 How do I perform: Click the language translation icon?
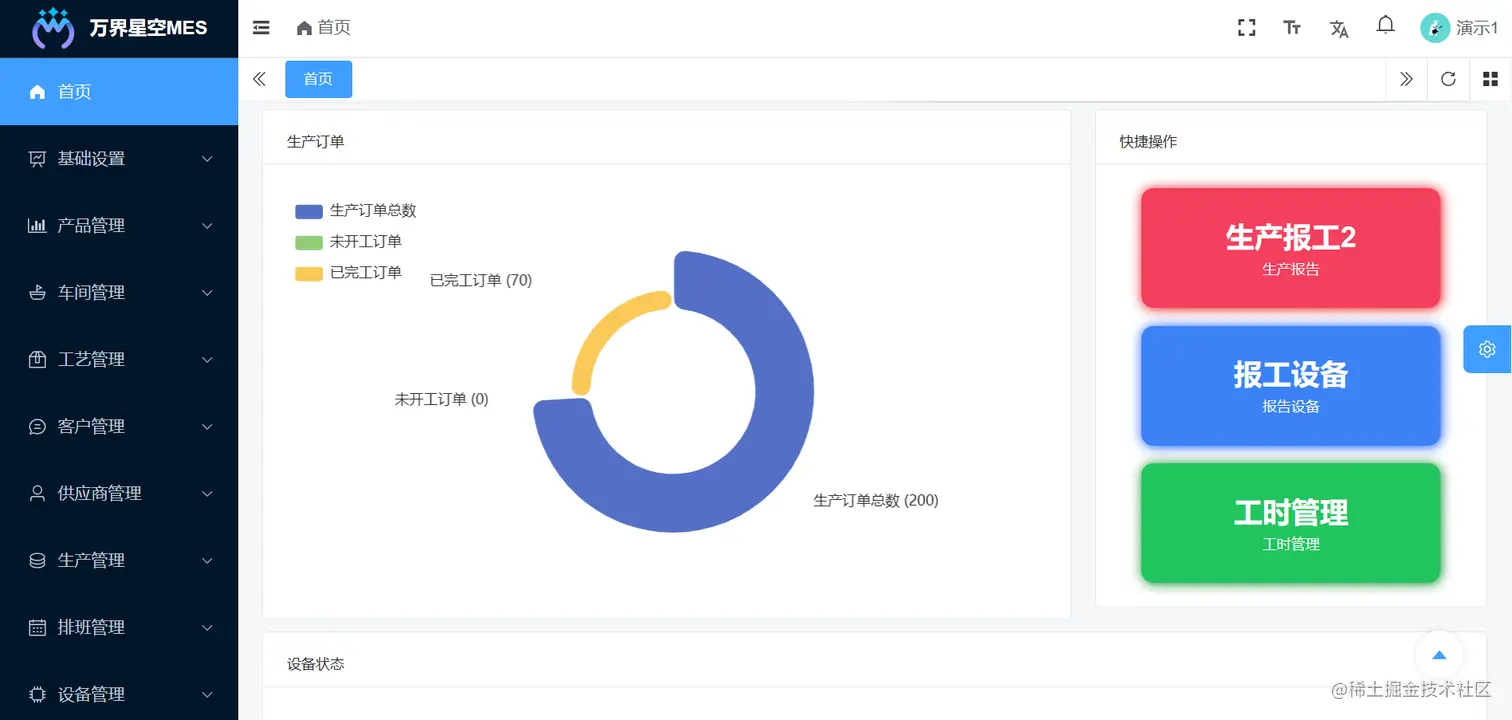[1339, 28]
